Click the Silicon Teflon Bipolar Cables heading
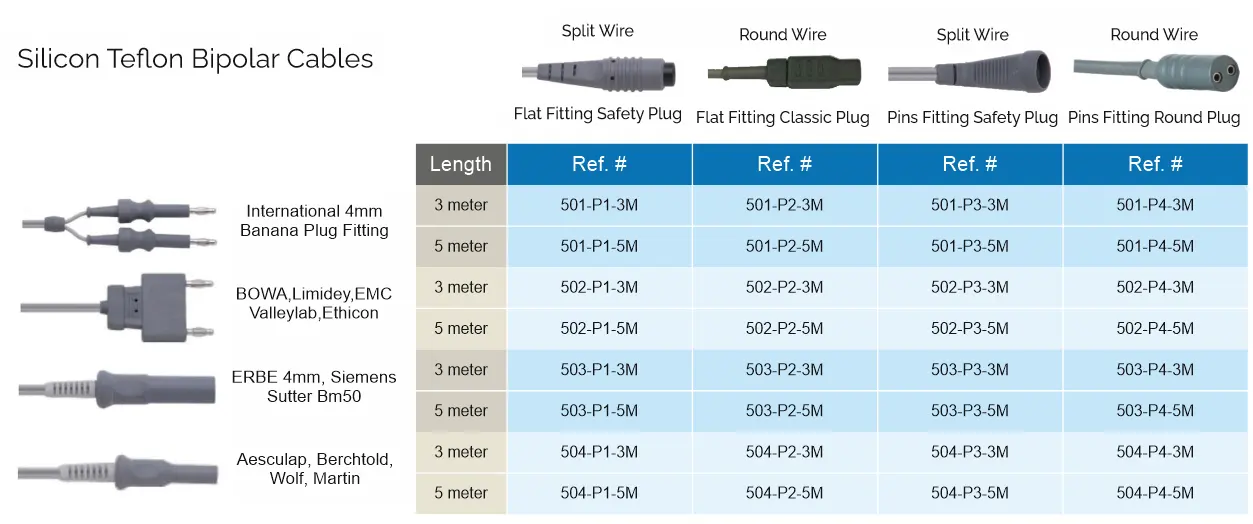This screenshot has width=1253, height=524. point(195,59)
